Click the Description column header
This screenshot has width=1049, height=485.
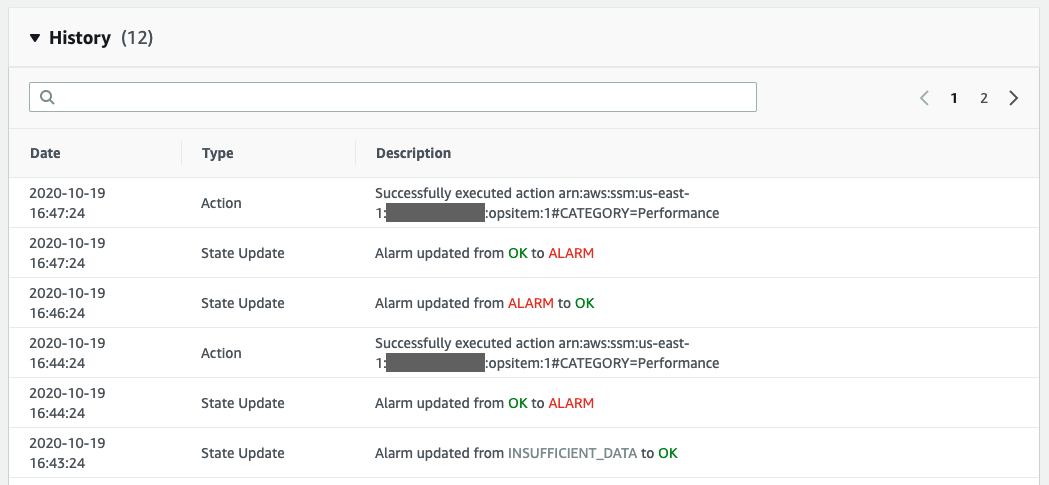click(413, 153)
